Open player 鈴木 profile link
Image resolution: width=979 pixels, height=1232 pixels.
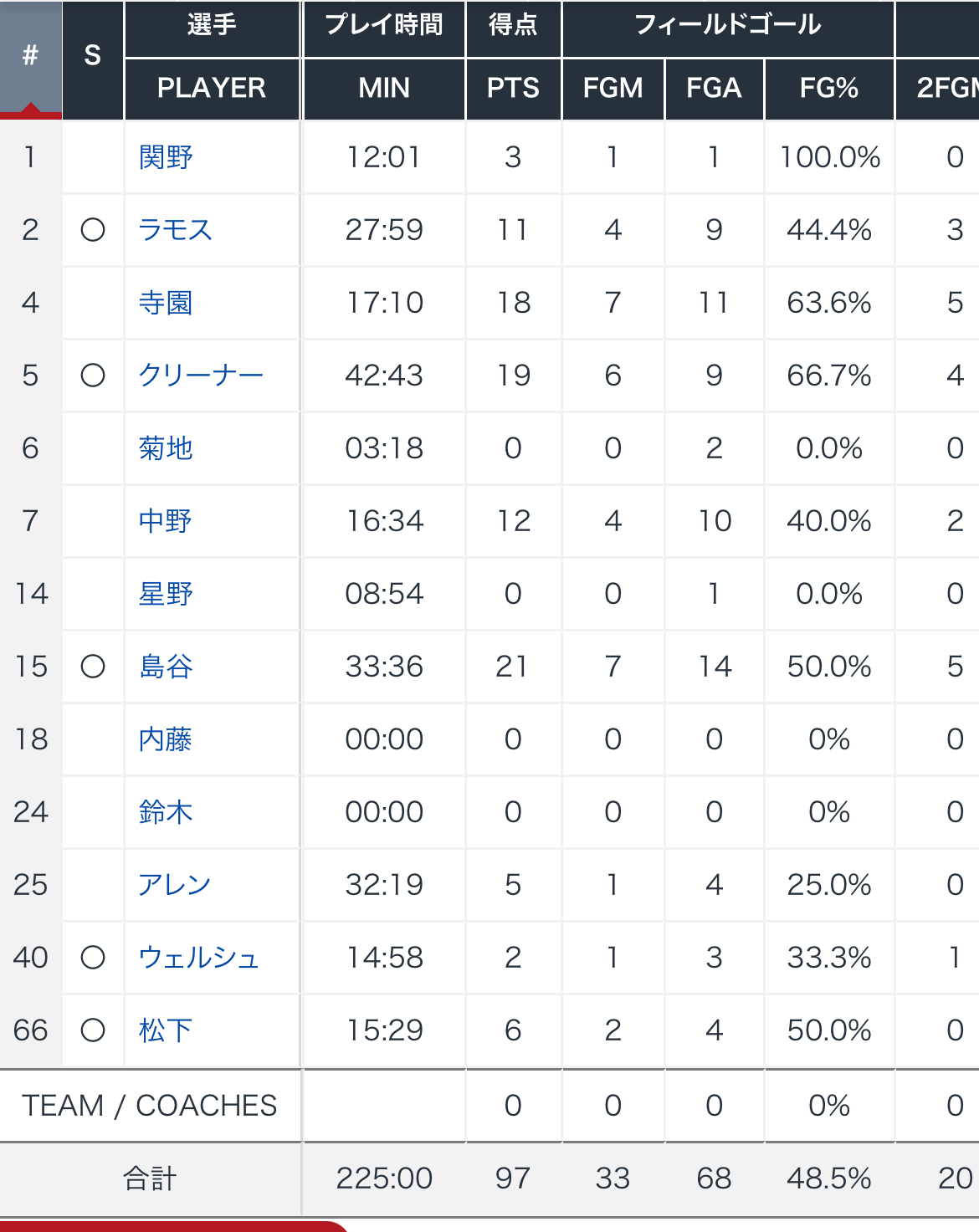click(x=166, y=812)
